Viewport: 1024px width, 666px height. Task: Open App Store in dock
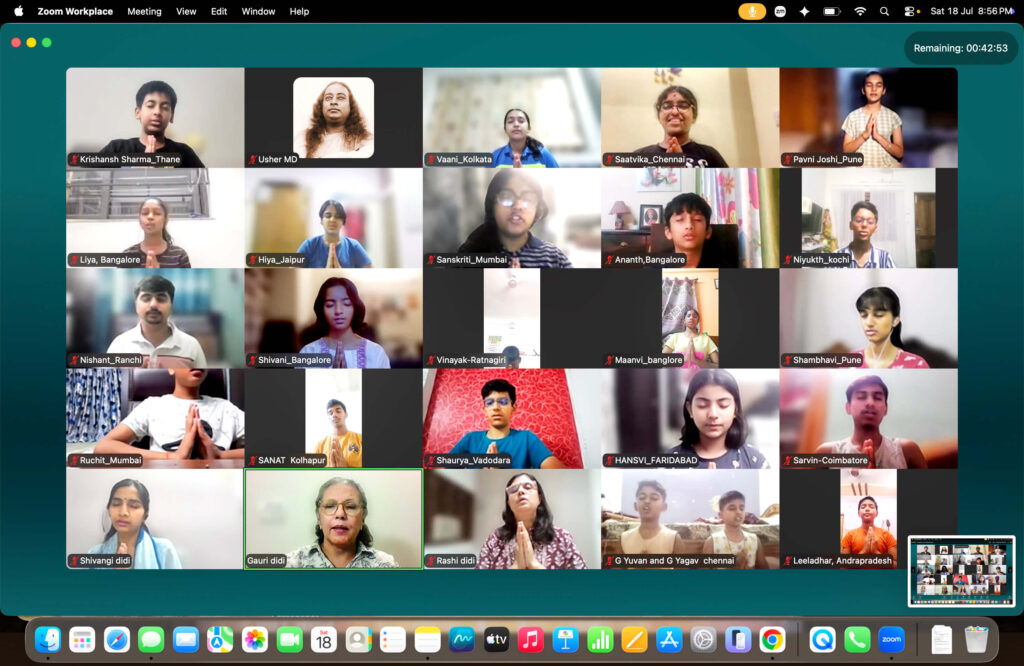(669, 640)
